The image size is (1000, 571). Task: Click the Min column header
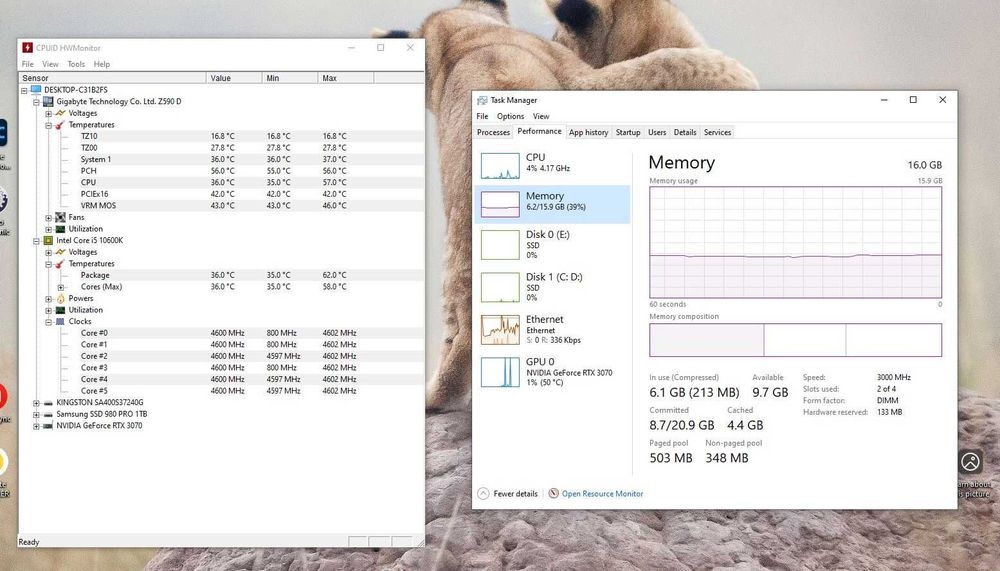(x=290, y=78)
